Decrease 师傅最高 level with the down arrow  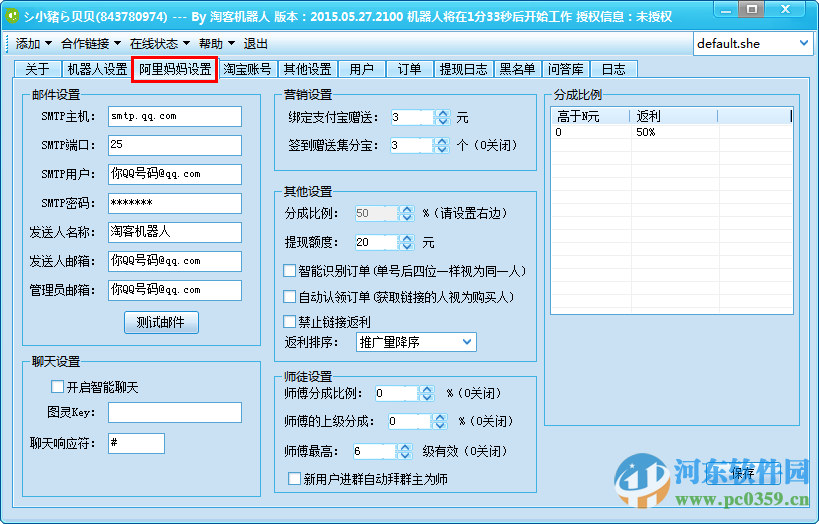(405, 456)
